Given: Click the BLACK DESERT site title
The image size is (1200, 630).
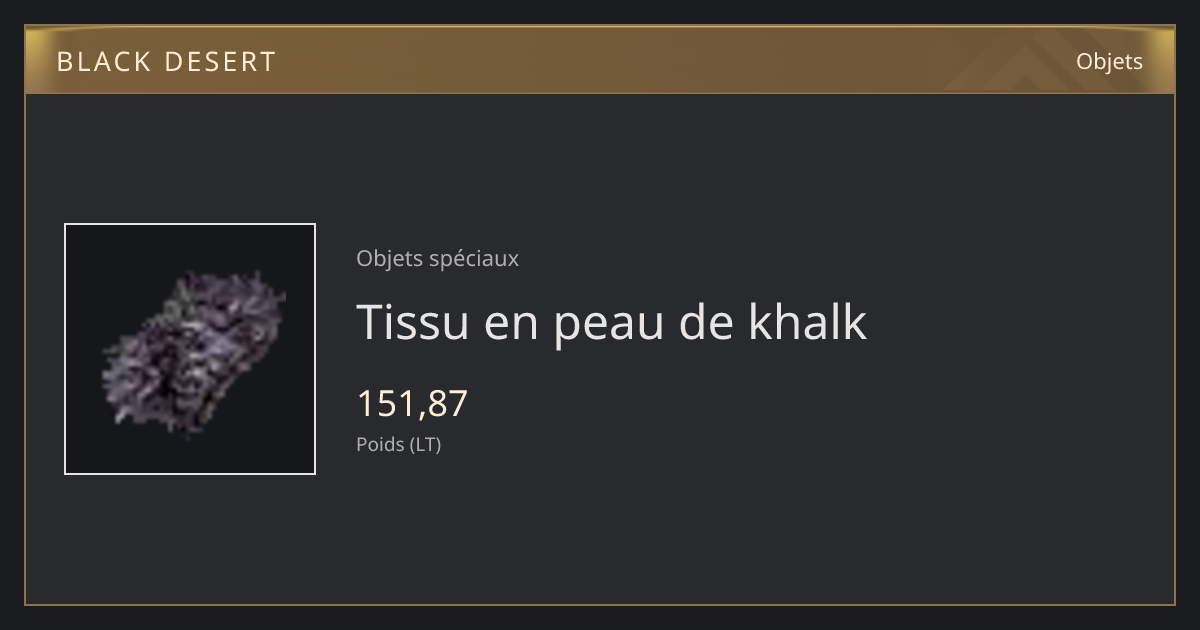Looking at the screenshot, I should (166, 62).
